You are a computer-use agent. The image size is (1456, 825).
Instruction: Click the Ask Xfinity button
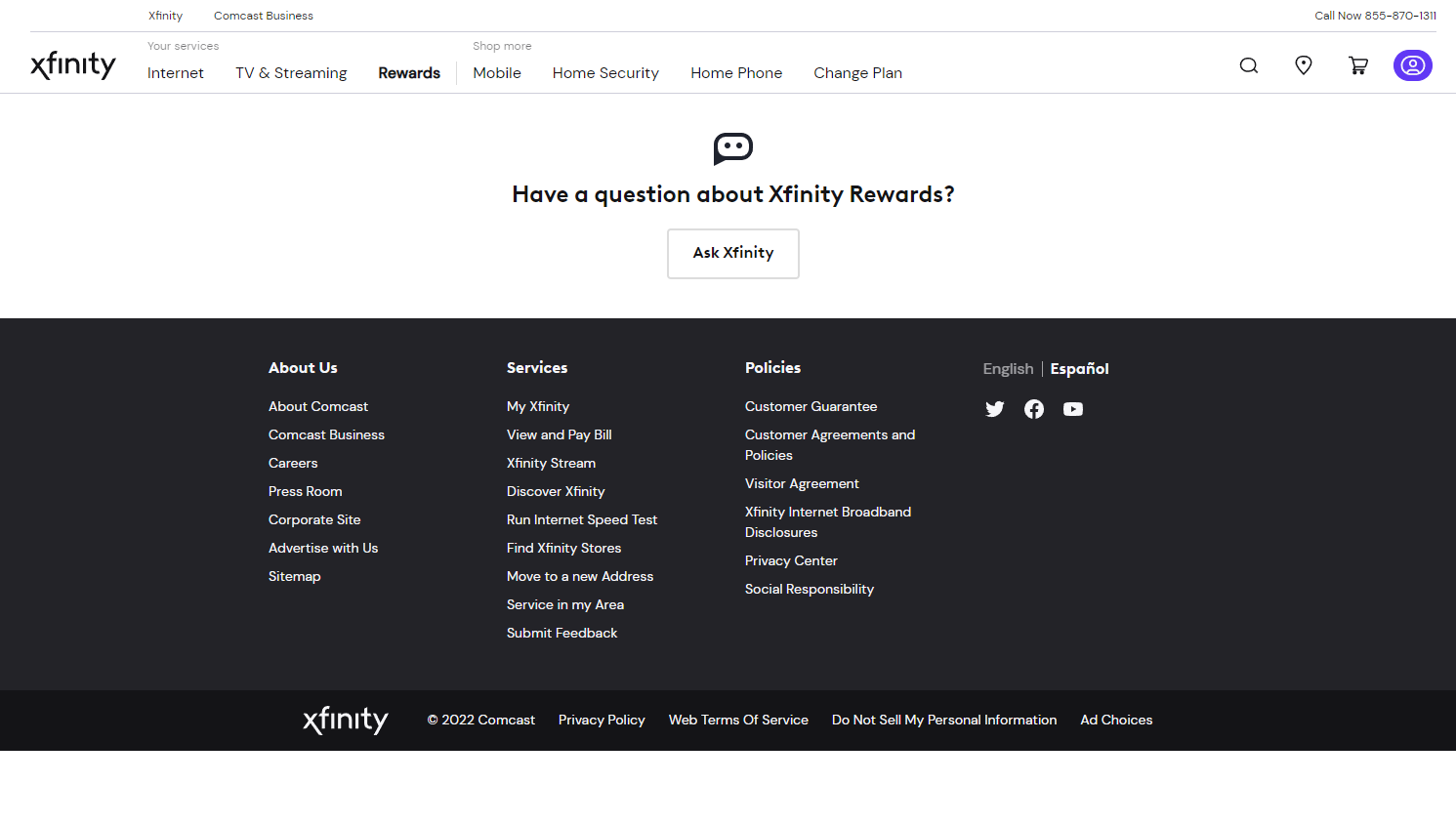[733, 254]
